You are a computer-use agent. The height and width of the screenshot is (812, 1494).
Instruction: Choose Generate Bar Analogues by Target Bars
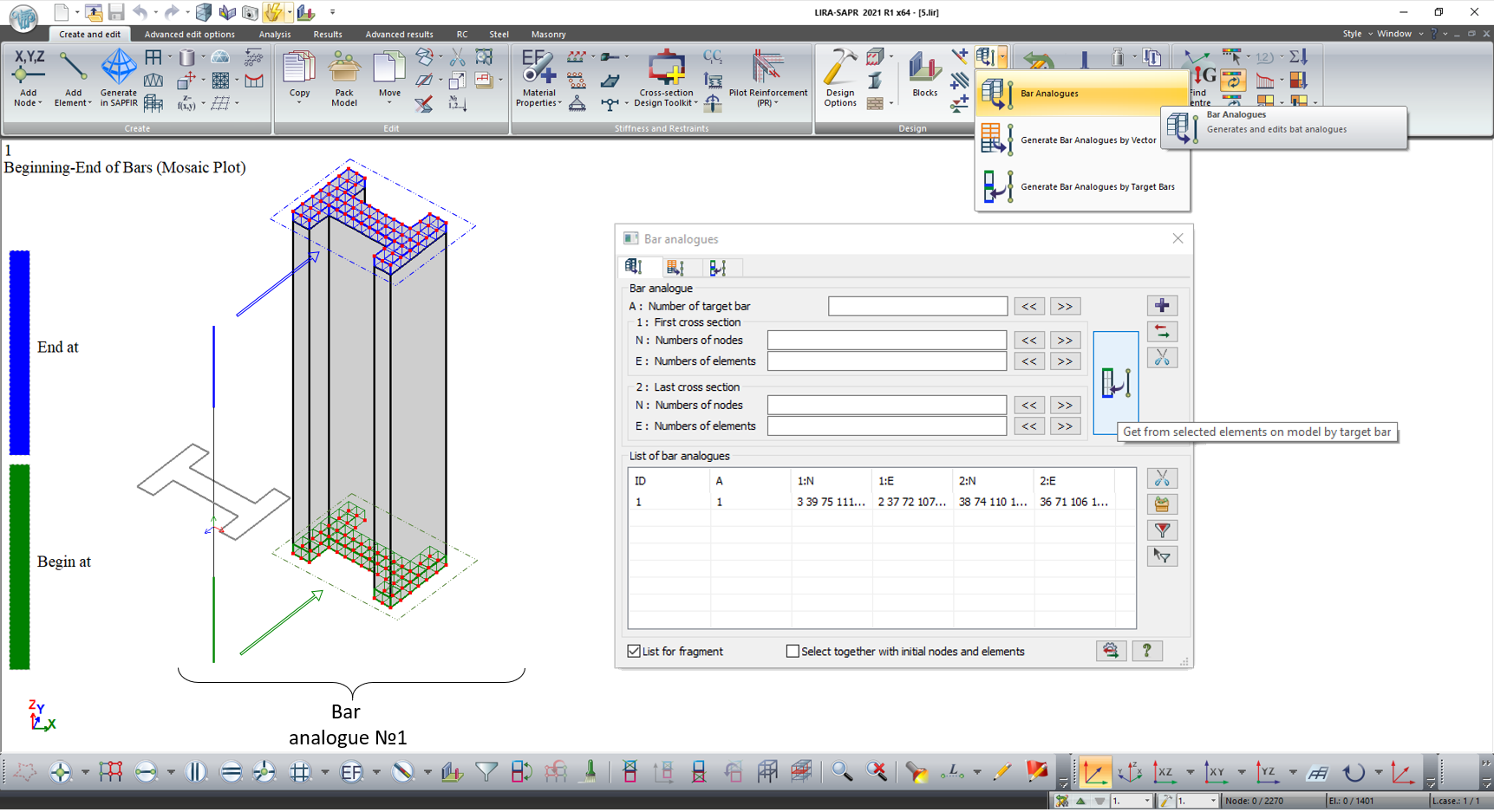(x=1097, y=187)
